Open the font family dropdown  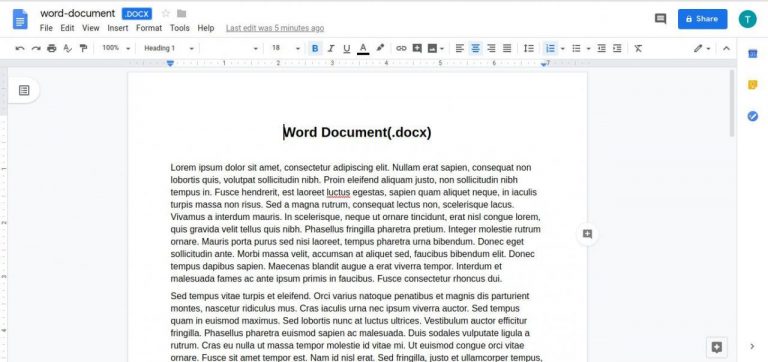pos(230,48)
